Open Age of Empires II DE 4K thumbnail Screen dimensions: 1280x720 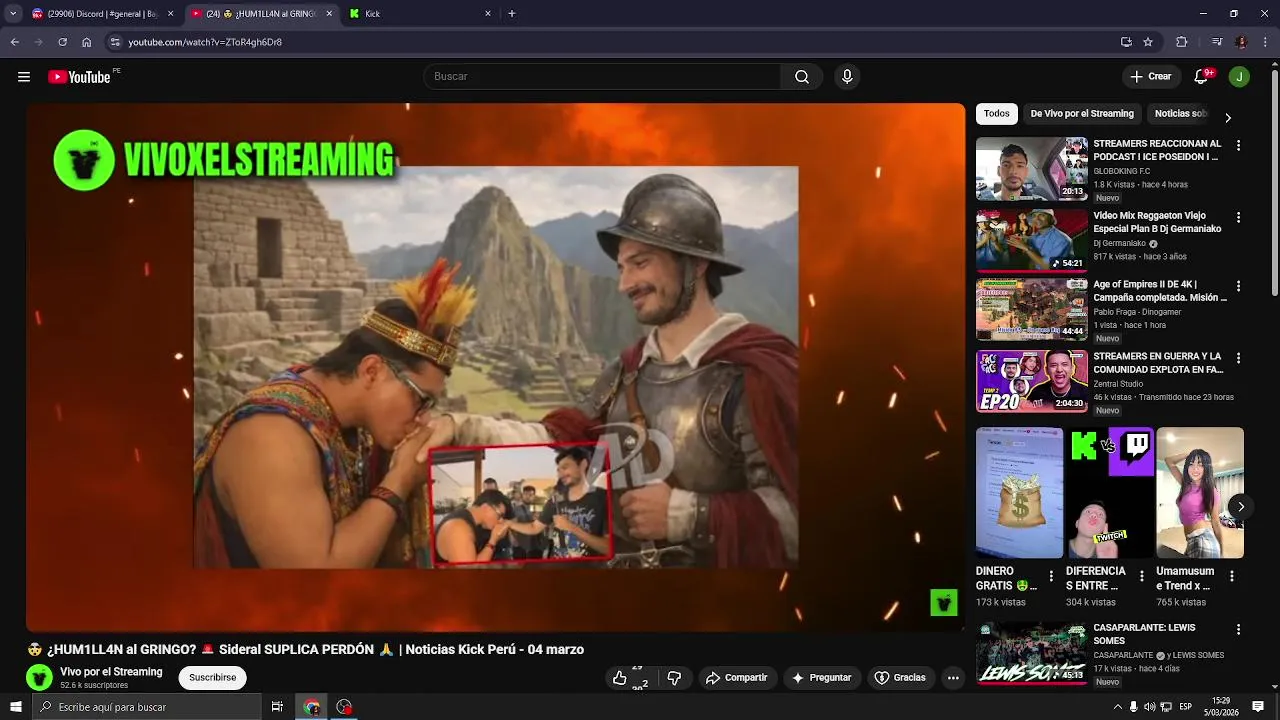pos(1032,309)
